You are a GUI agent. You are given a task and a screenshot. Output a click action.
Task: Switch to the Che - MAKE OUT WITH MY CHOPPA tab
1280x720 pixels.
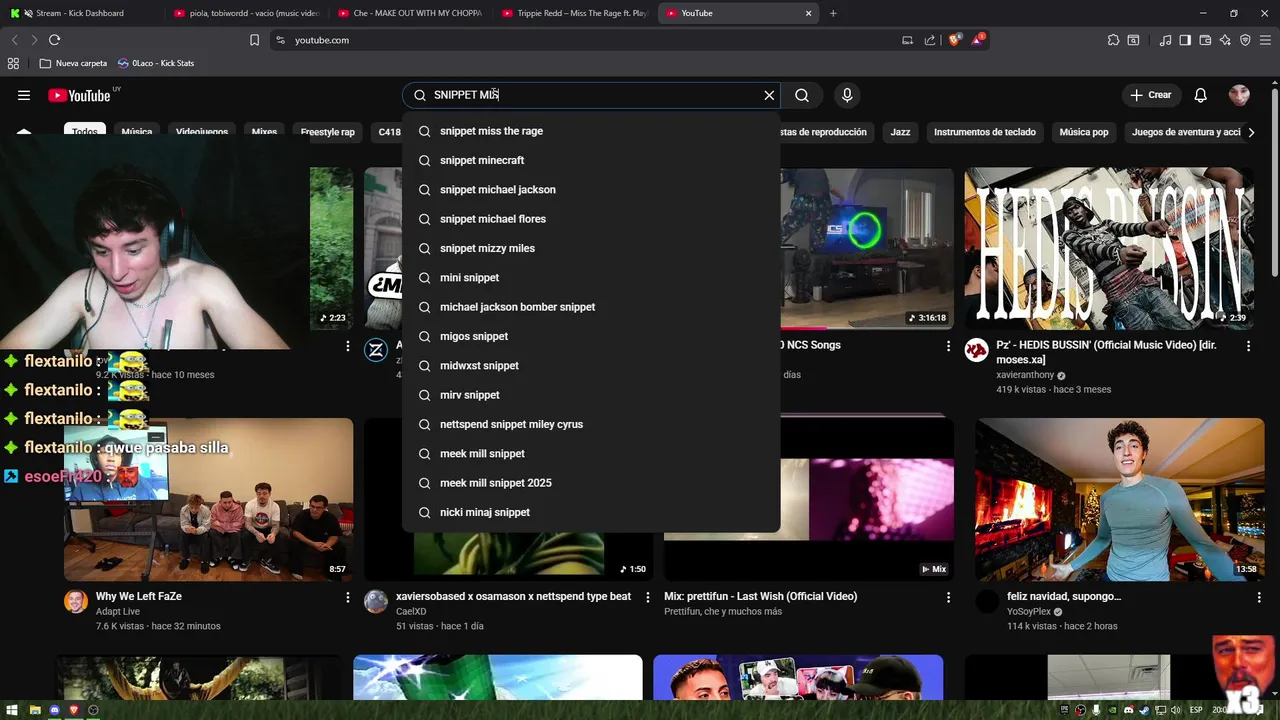(x=411, y=13)
